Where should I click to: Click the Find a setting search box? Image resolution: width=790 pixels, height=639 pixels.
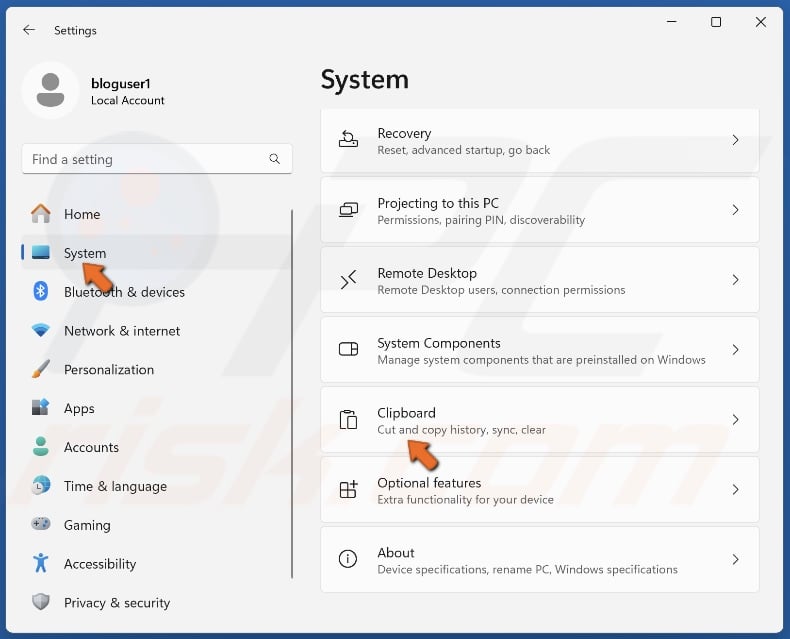(x=157, y=159)
